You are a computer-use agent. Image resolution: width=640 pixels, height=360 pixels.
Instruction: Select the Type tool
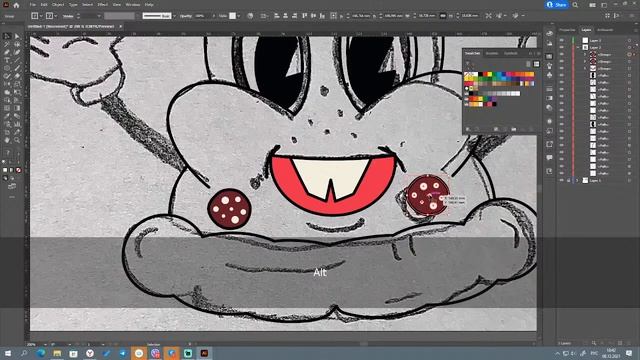[x=7, y=60]
